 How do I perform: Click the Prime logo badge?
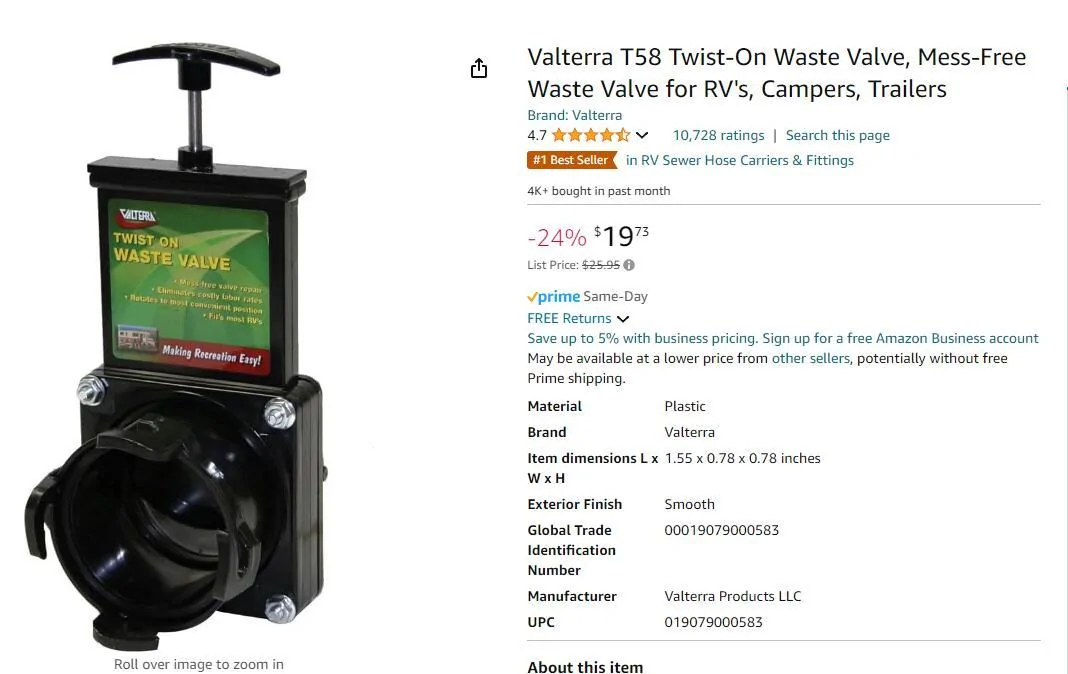[x=554, y=296]
